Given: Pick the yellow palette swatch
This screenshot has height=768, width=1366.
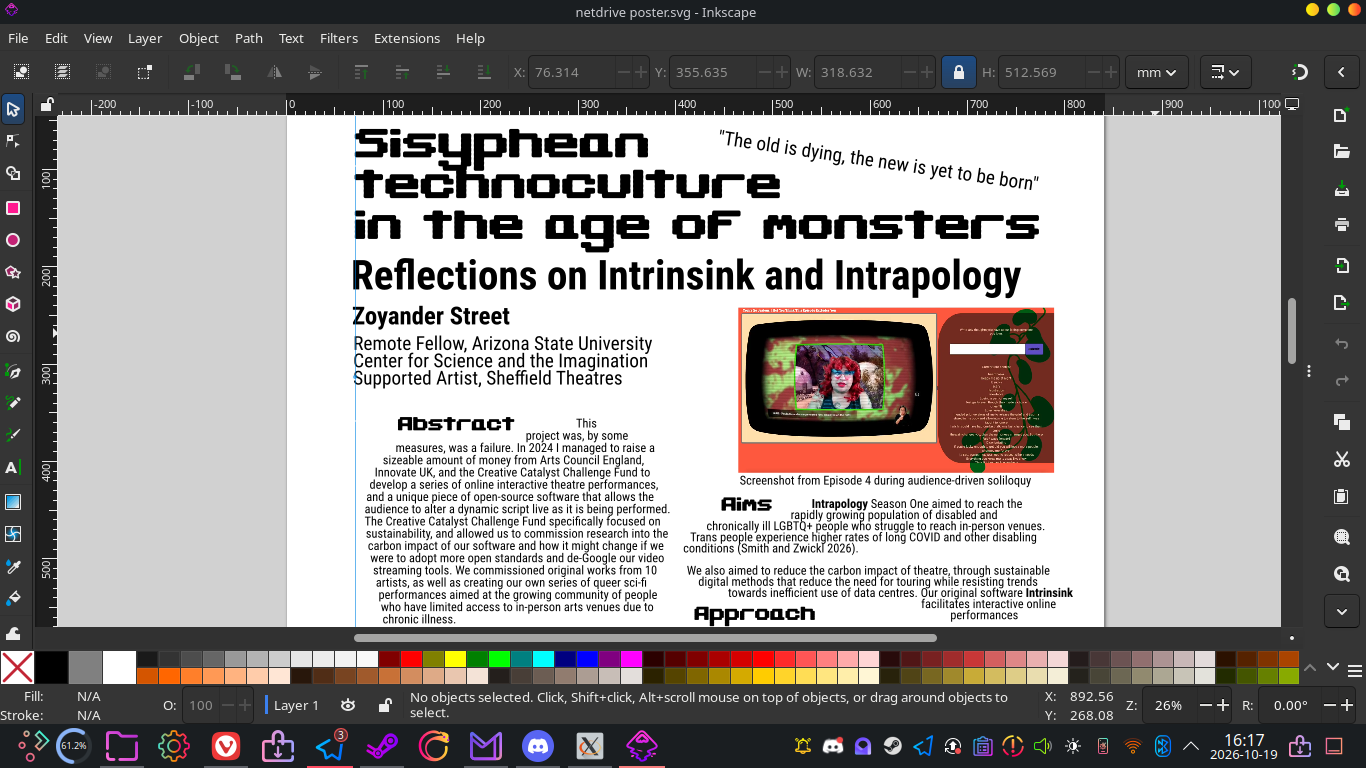Looking at the screenshot, I should click(x=455, y=659).
